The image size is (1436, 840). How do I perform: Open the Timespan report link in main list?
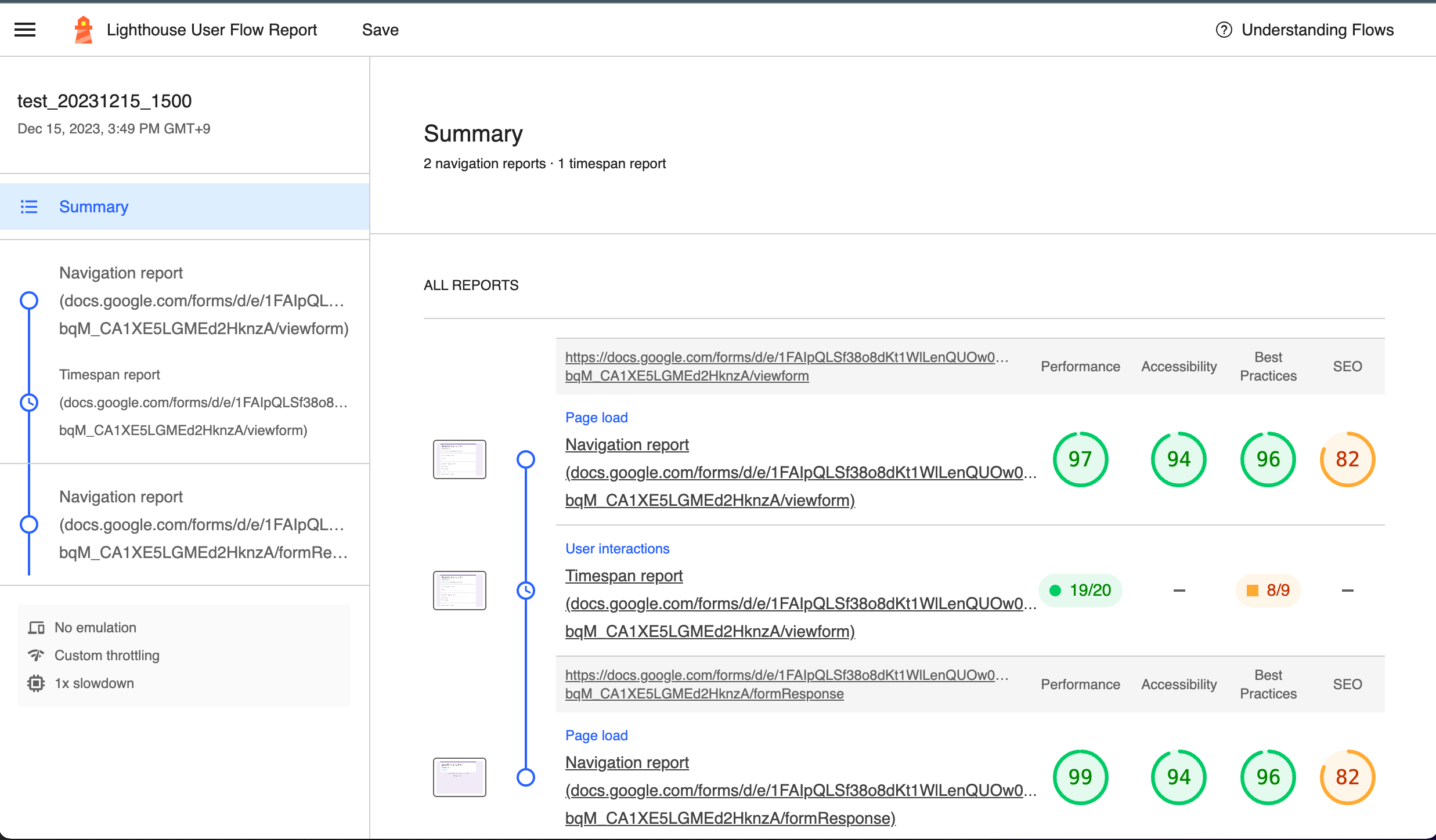point(624,576)
